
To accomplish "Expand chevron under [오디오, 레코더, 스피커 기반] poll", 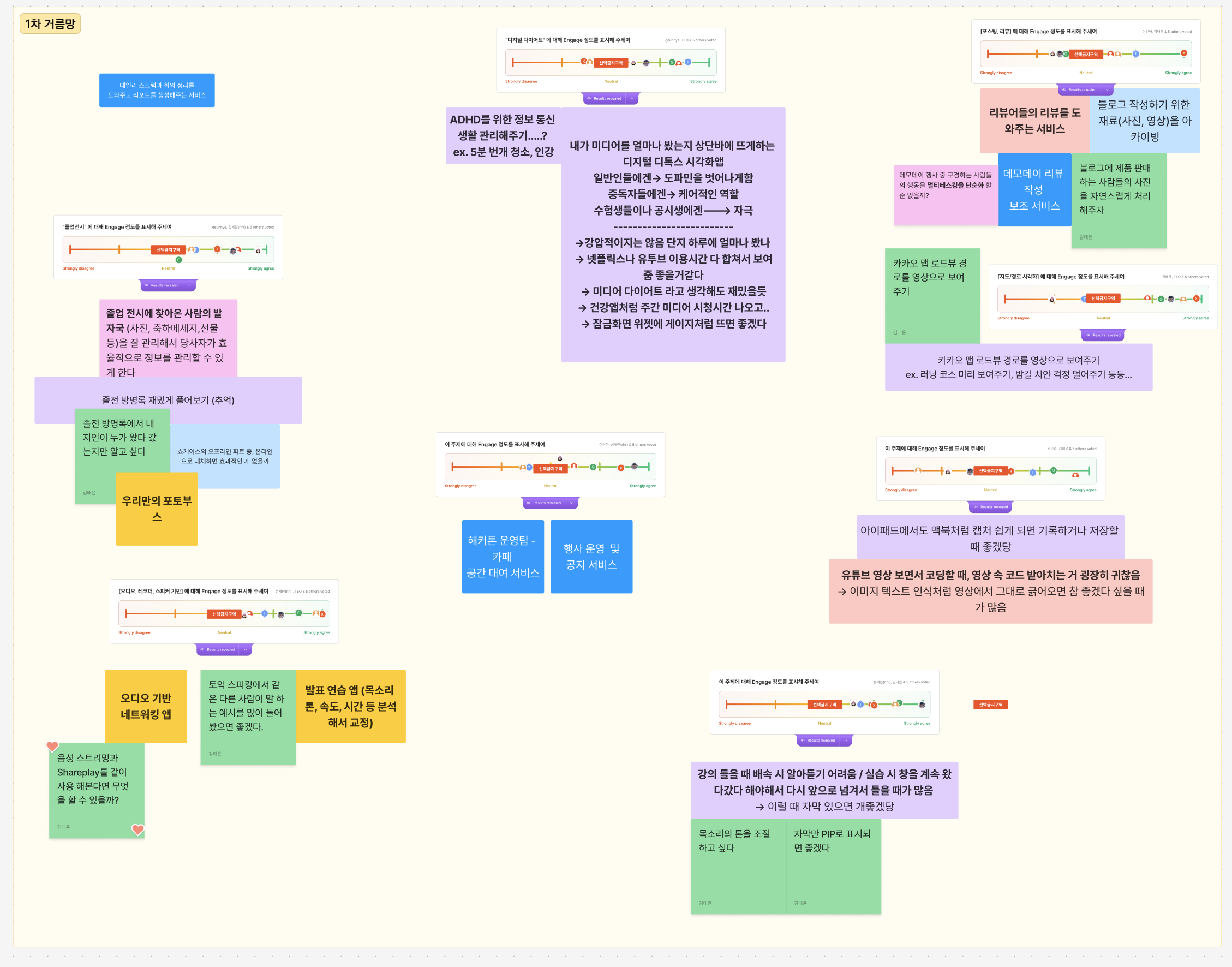I will point(246,649).
